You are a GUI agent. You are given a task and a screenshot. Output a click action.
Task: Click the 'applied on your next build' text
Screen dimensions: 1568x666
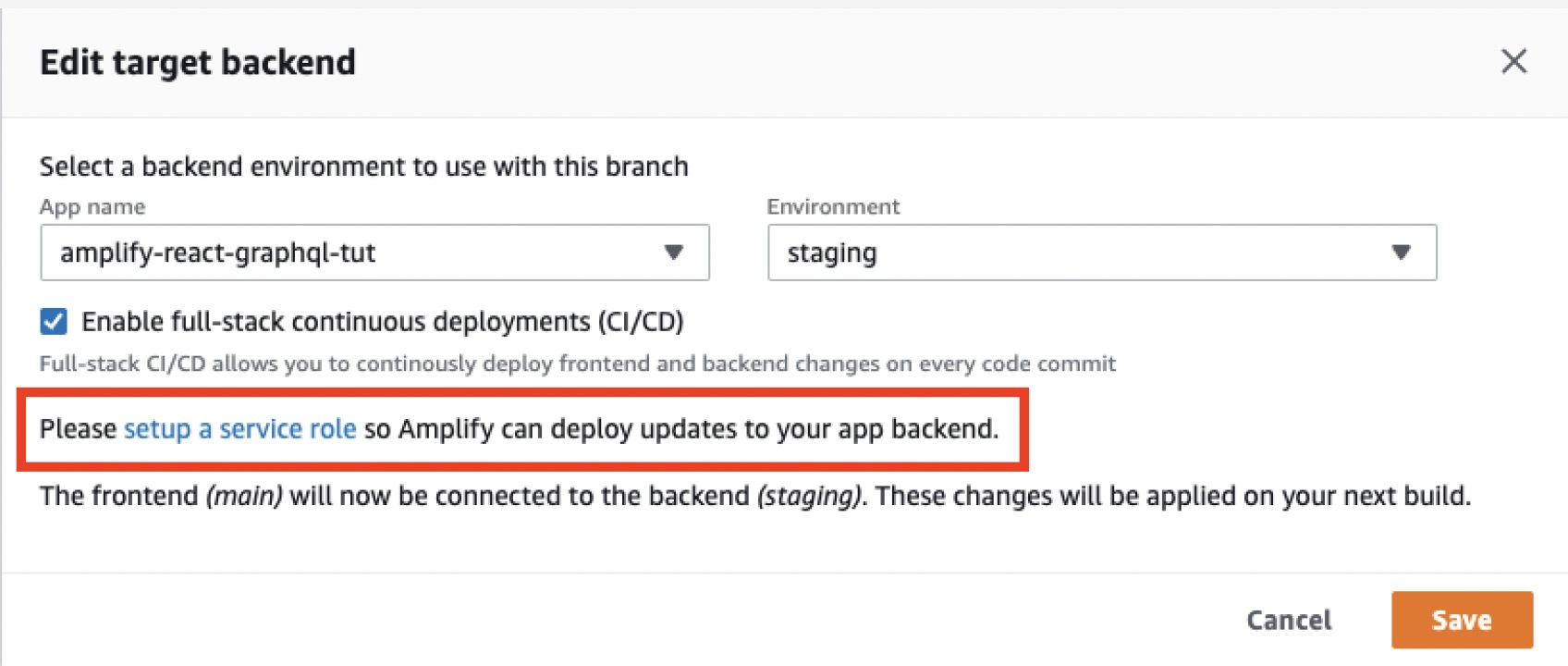tap(1294, 496)
